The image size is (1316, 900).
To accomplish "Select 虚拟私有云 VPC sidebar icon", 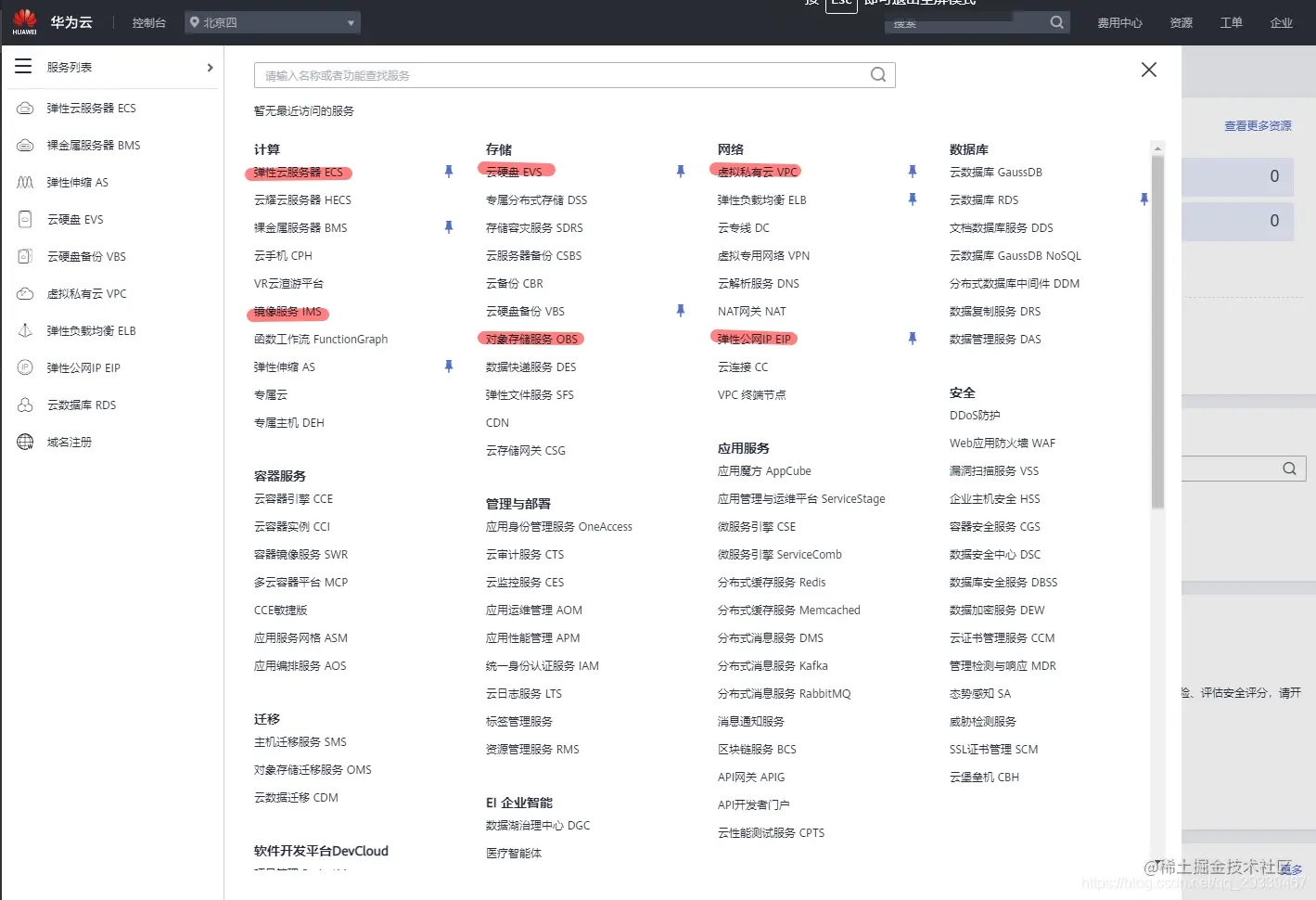I will 24,293.
